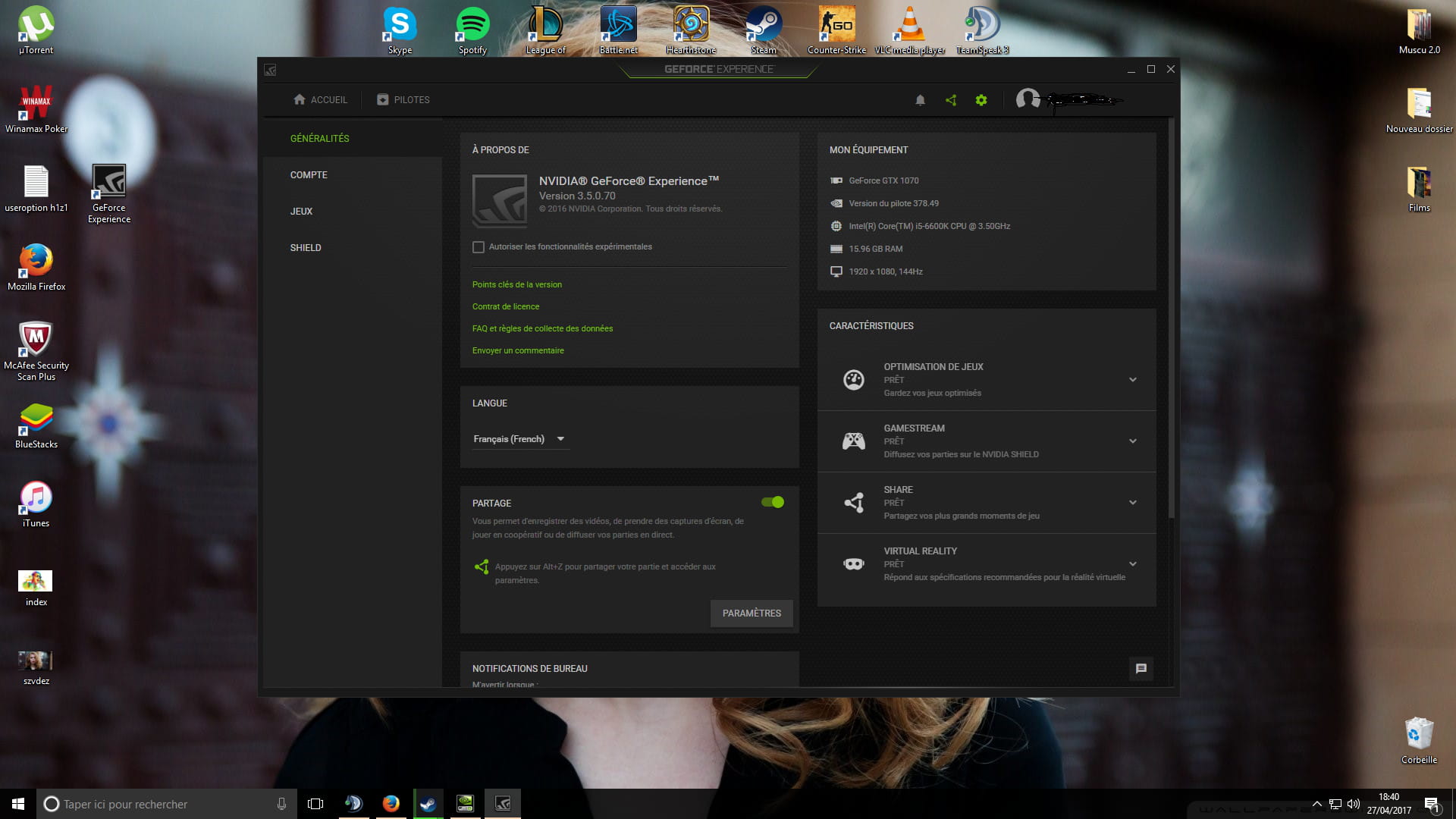Click the green share icon in header
This screenshot has height=819, width=1456.
pos(951,100)
